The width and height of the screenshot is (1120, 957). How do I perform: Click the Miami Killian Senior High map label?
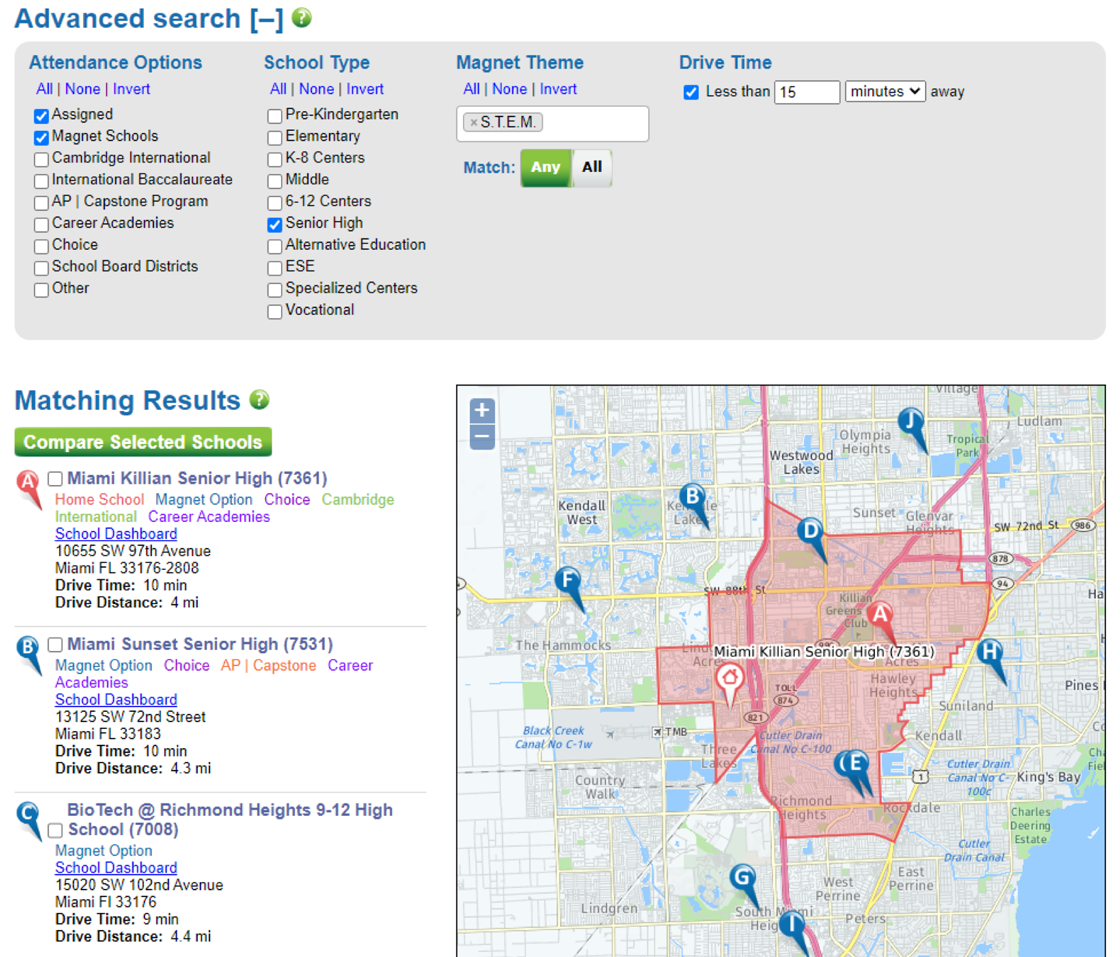(824, 651)
